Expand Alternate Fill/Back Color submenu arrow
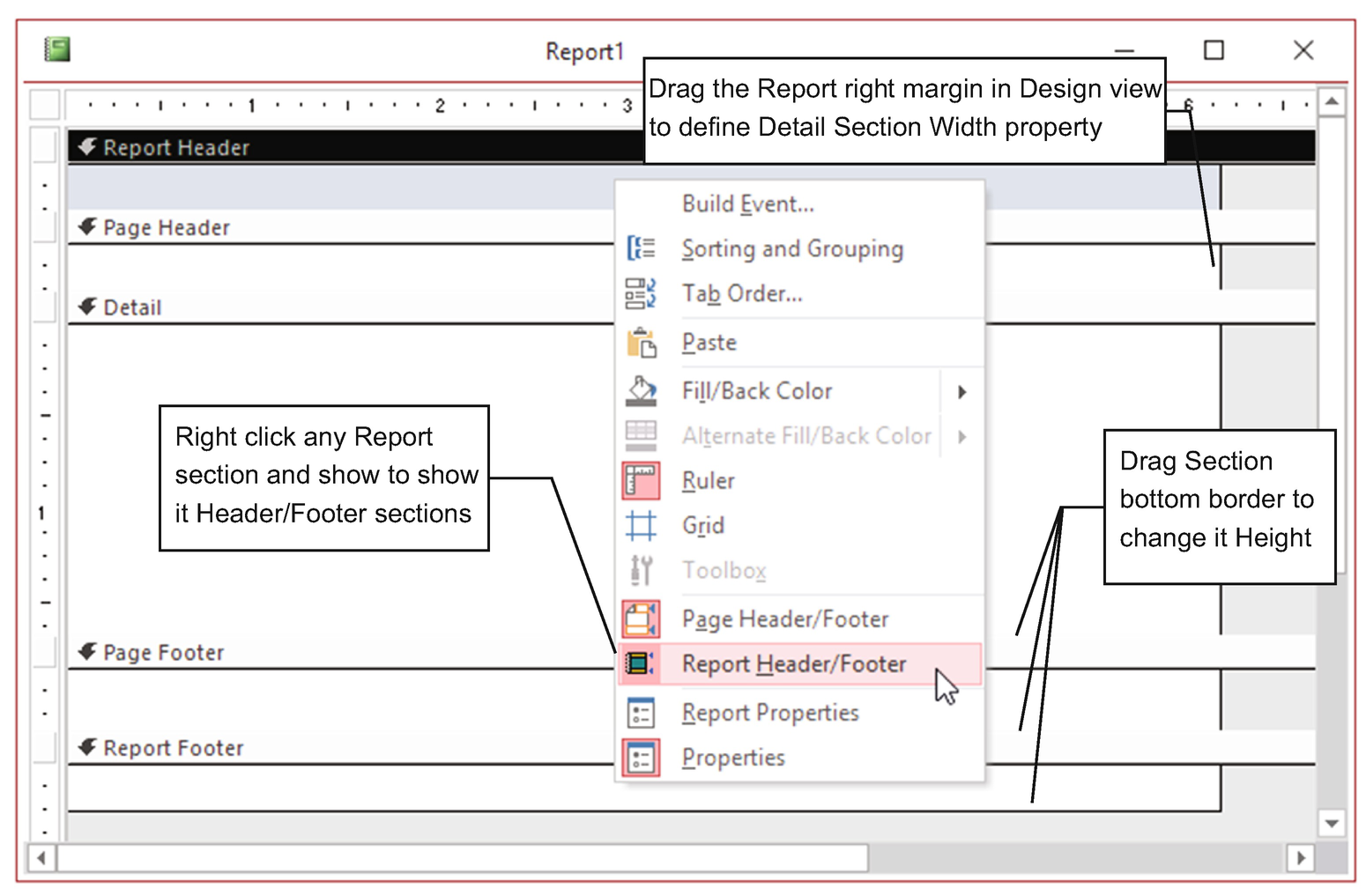The height and width of the screenshot is (896, 1366). point(962,436)
